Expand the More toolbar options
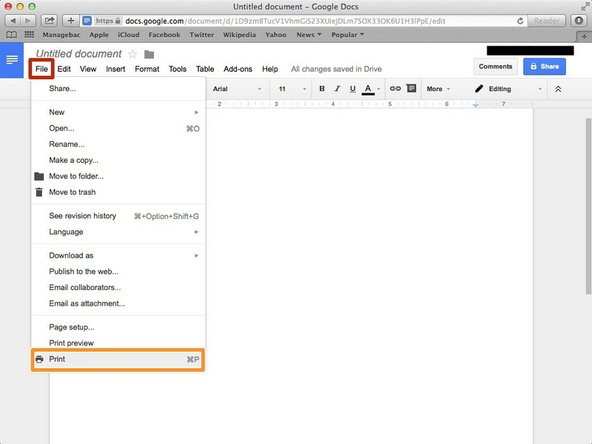 [438, 89]
